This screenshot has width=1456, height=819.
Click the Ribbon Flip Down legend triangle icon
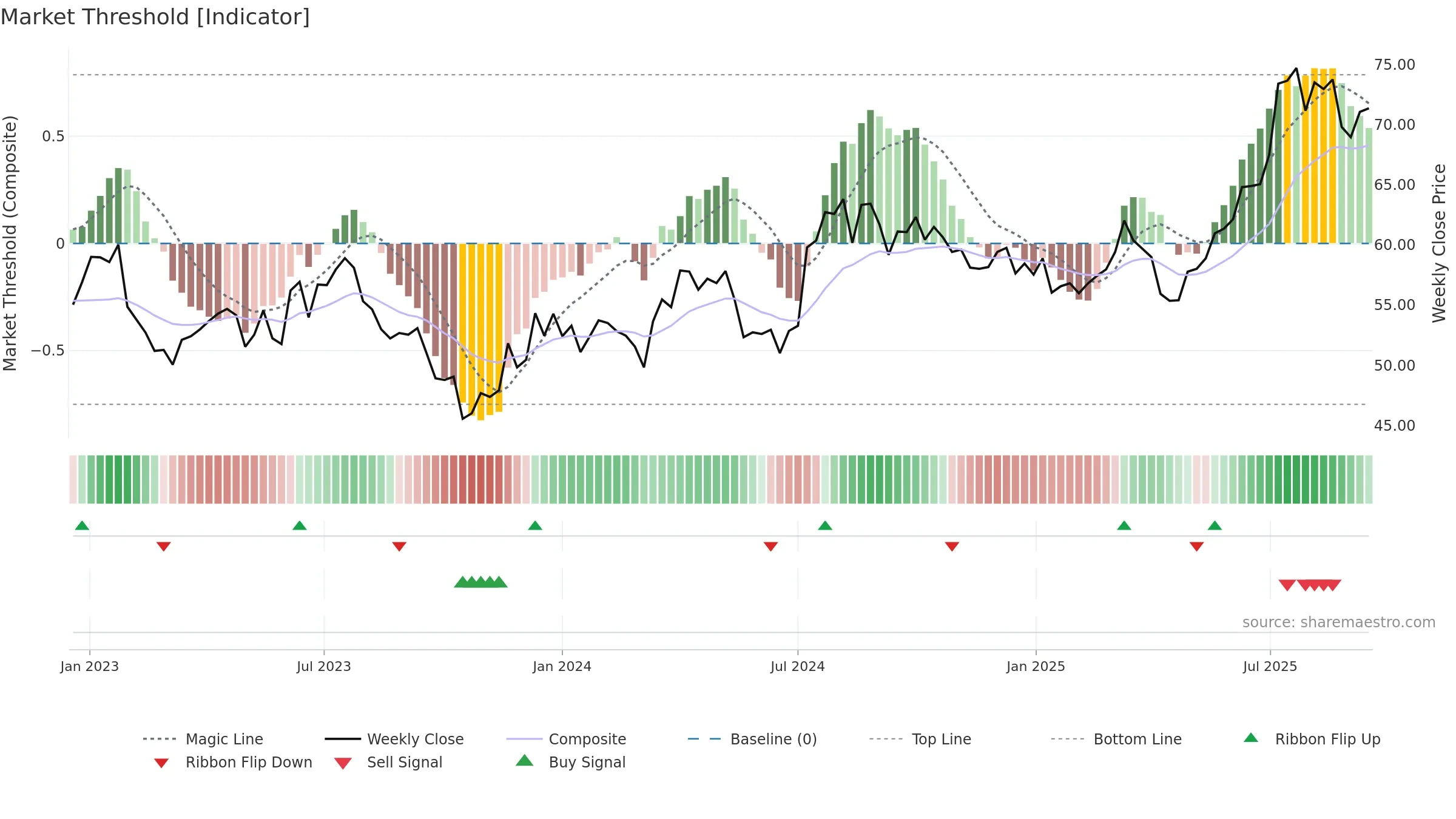(161, 763)
